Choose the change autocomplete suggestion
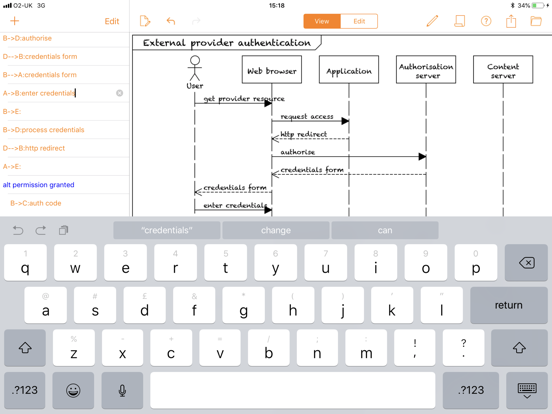This screenshot has height=414, width=552. [x=276, y=230]
